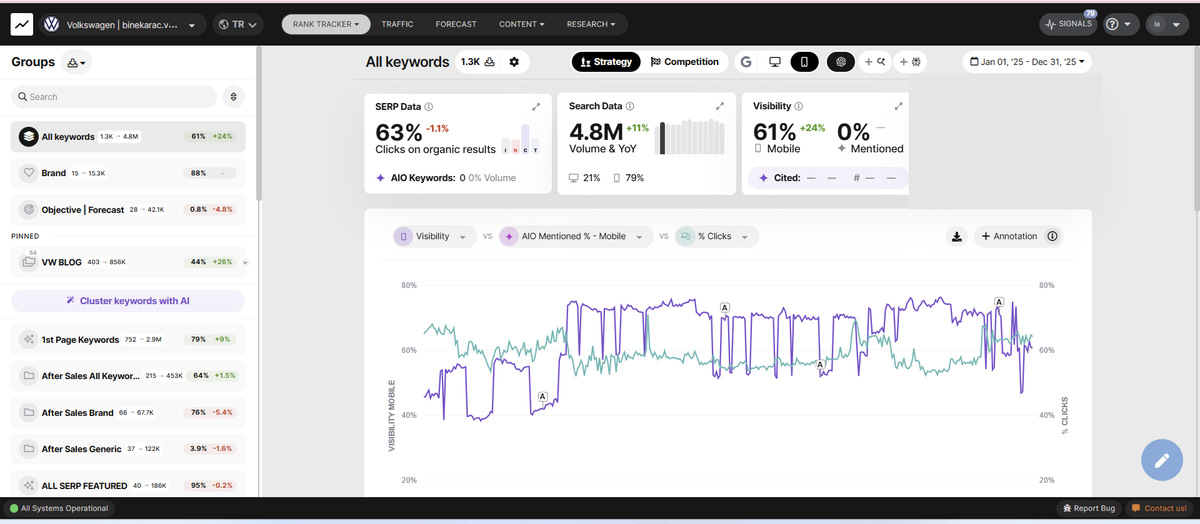Image resolution: width=1200 pixels, height=524 pixels.
Task: Select the Google search engine icon
Action: [x=746, y=62]
